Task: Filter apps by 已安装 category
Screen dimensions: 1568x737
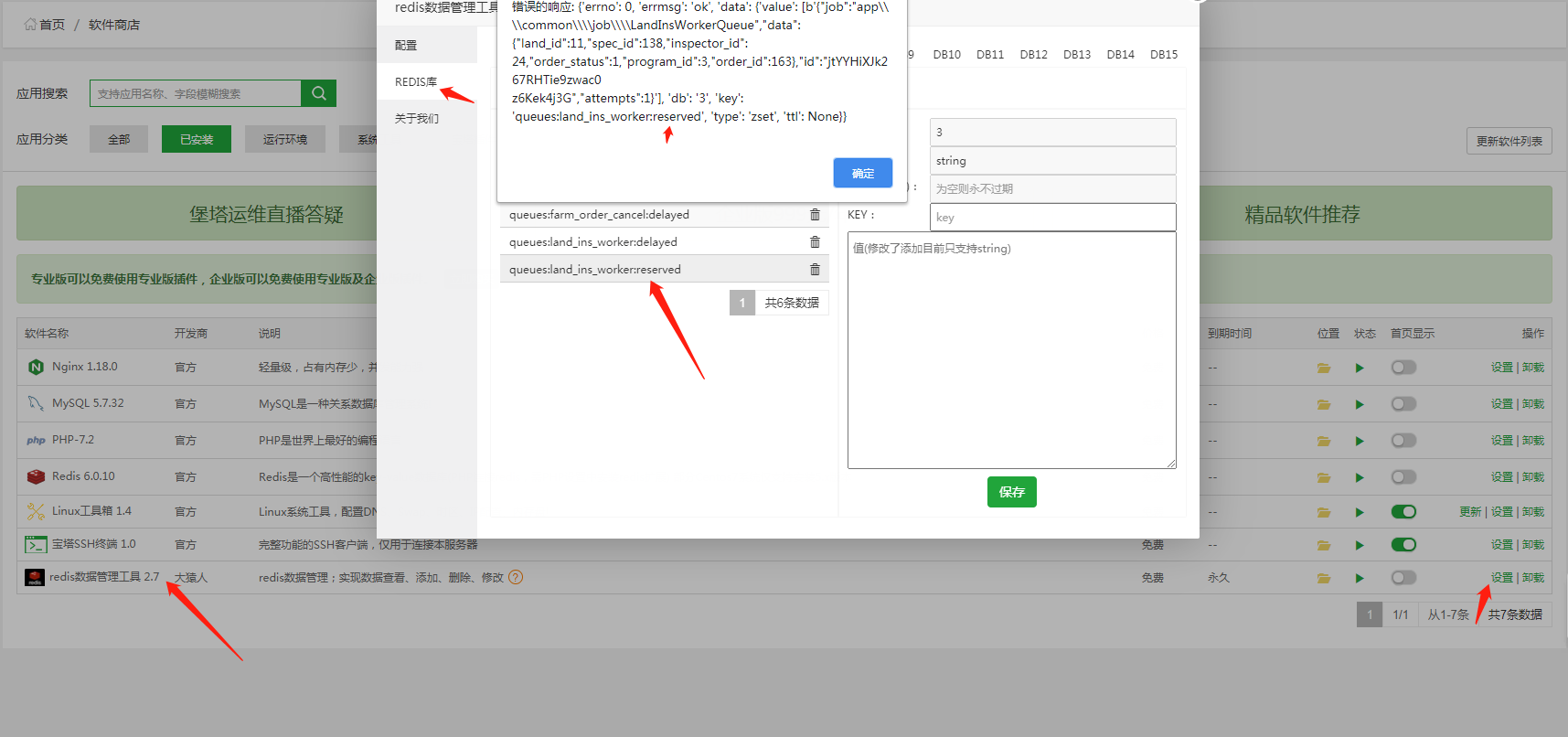Action: 197,139
